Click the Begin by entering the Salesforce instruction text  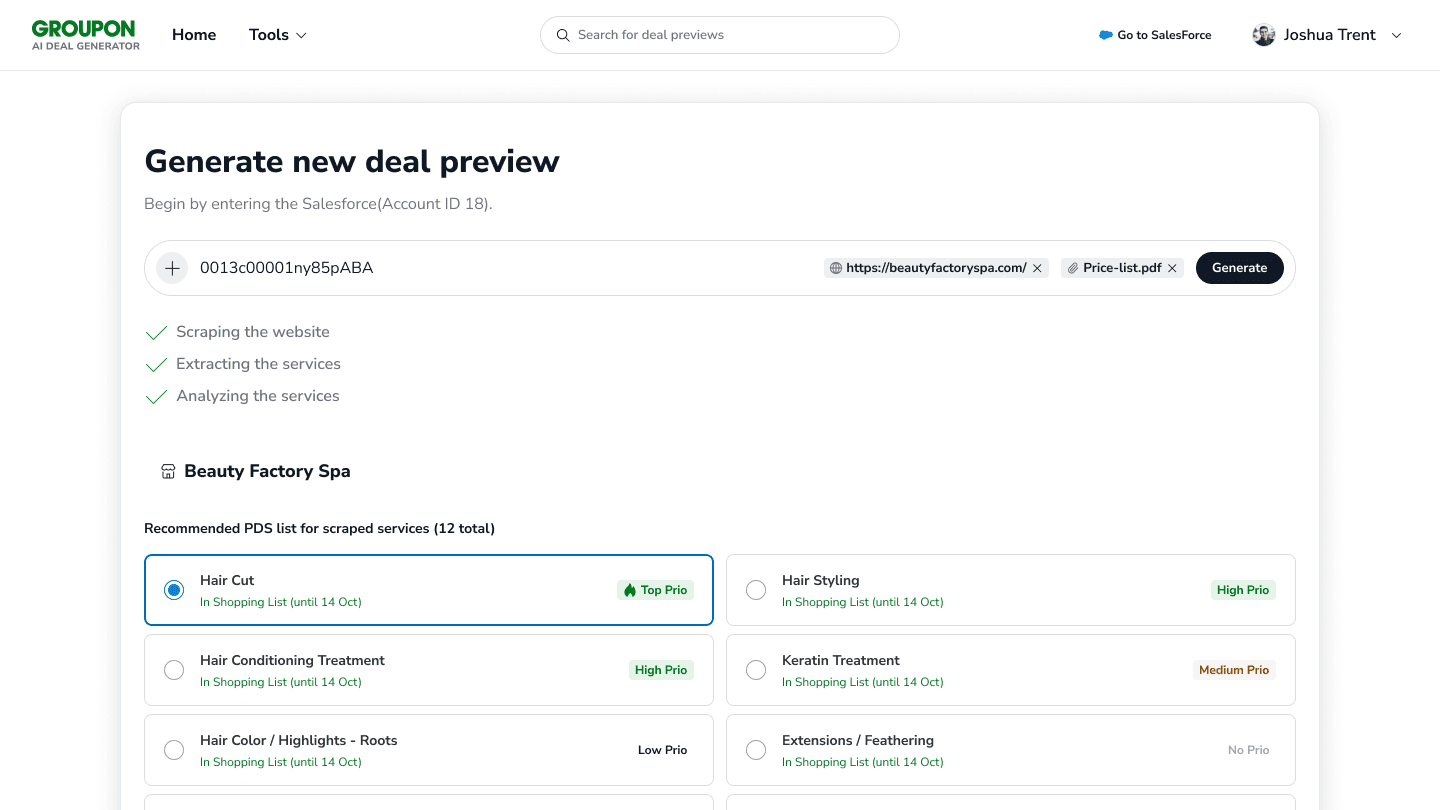318,204
